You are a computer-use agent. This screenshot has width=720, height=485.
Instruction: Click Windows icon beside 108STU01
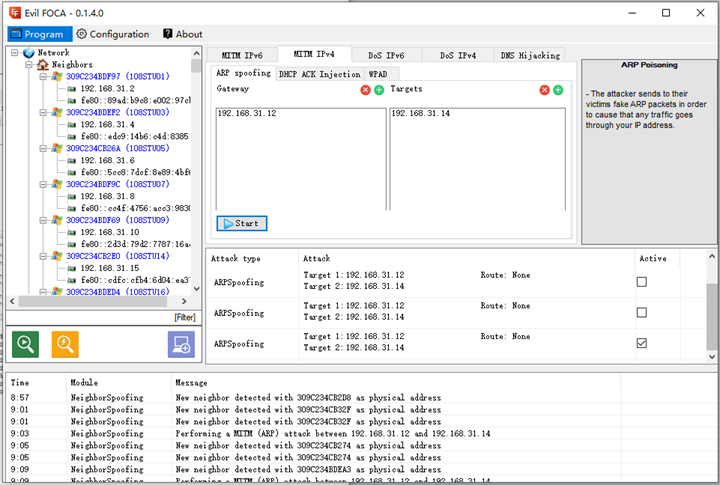point(57,77)
